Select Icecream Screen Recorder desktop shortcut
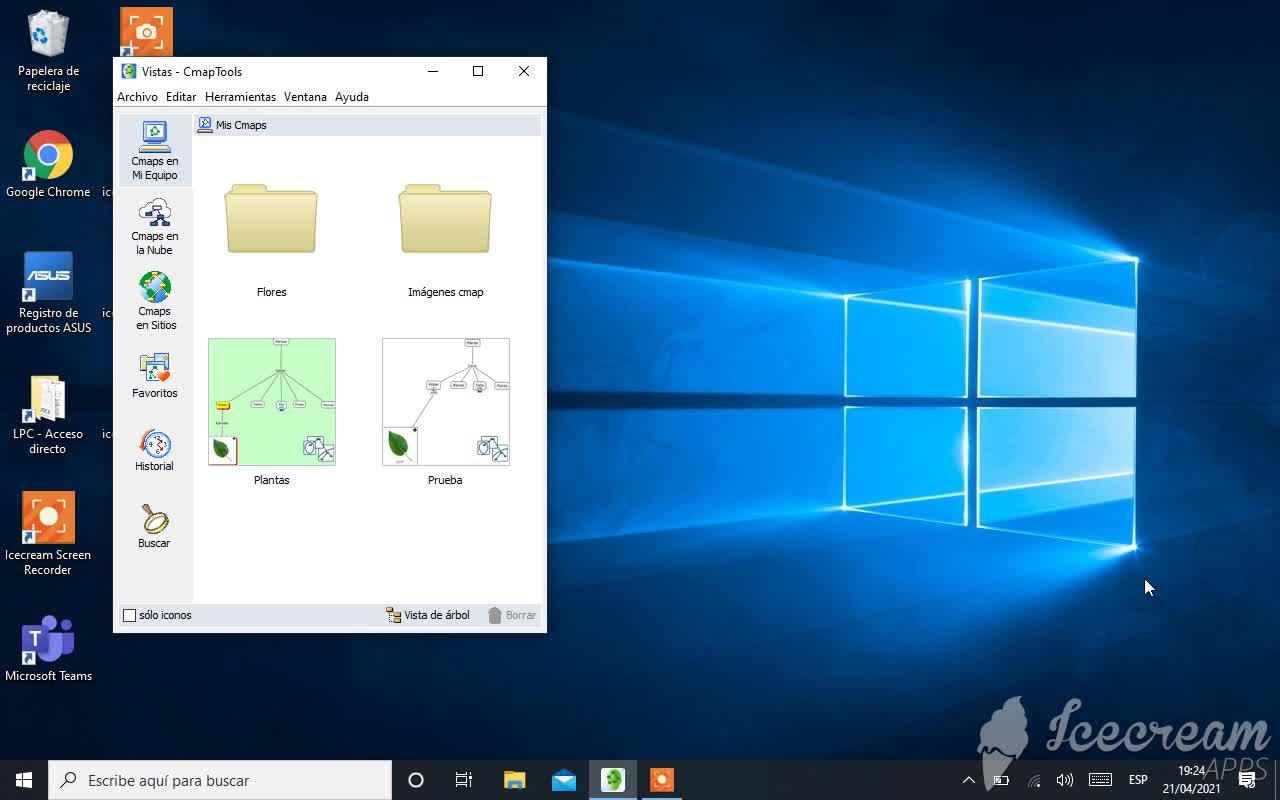1280x800 pixels. pyautogui.click(x=48, y=534)
